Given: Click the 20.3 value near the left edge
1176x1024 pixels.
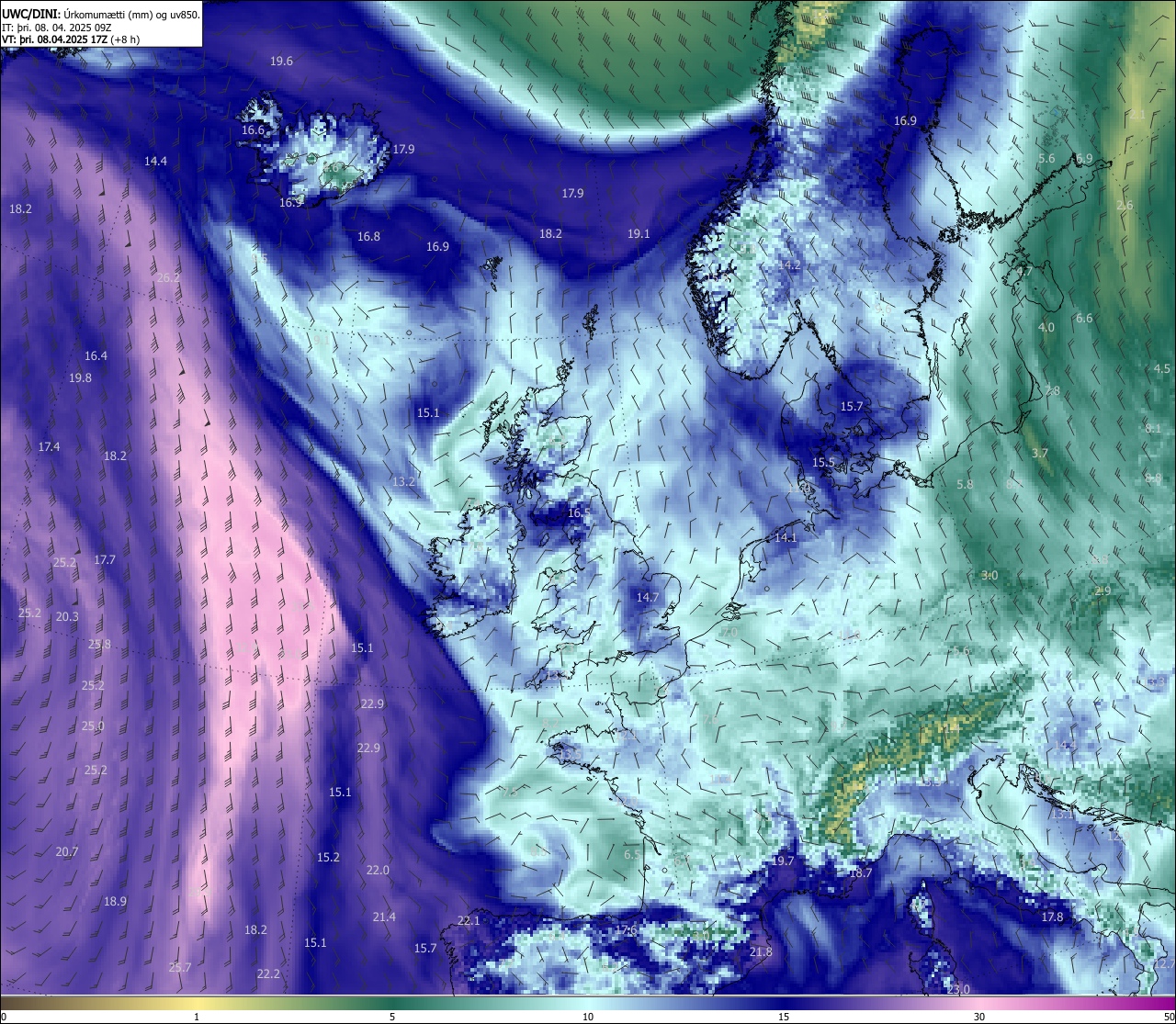Looking at the screenshot, I should pos(67,617).
